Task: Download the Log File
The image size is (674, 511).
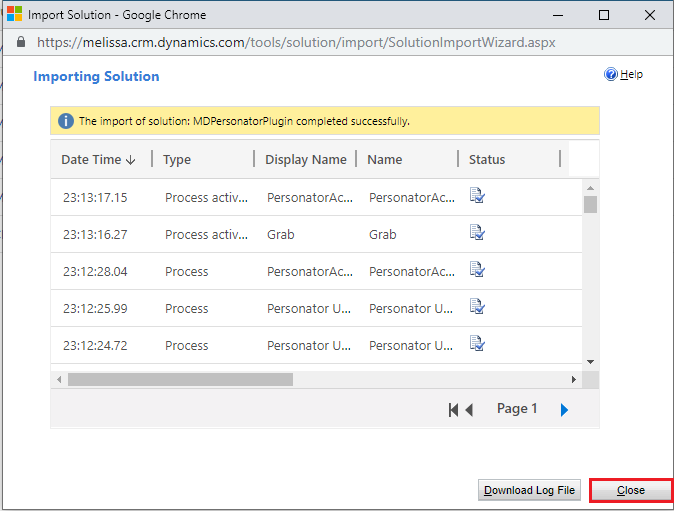Action: coord(530,490)
